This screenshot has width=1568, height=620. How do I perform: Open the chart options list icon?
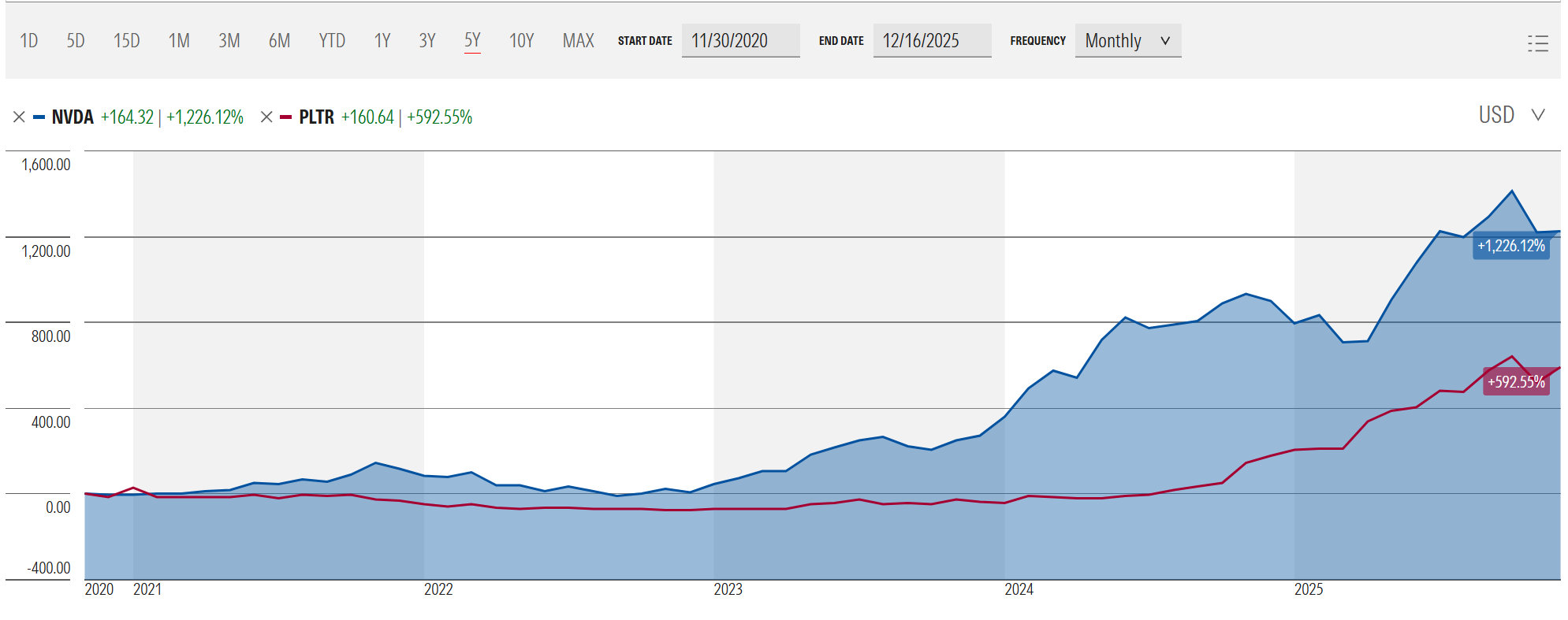click(x=1537, y=43)
